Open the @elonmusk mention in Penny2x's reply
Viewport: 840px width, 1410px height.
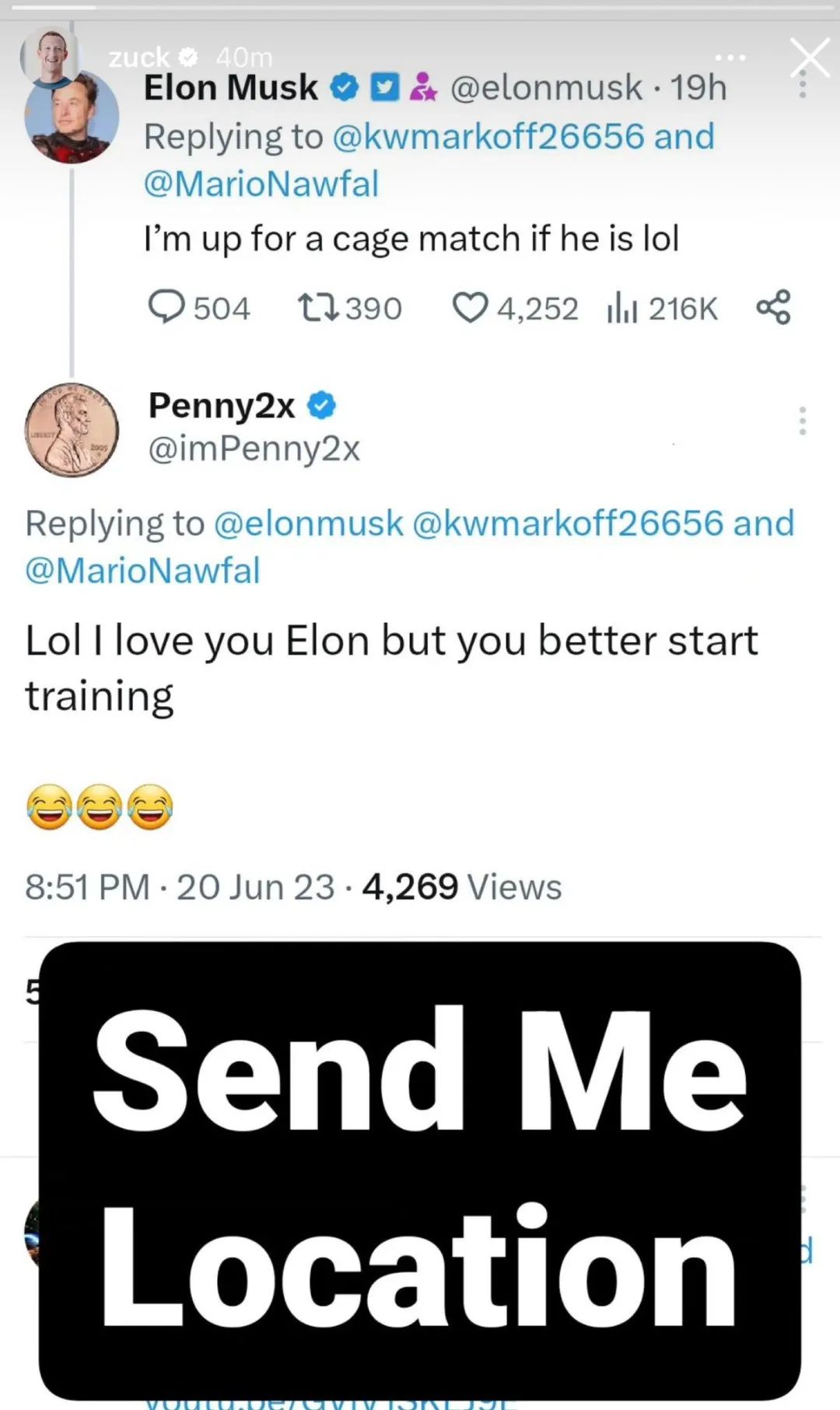click(x=308, y=523)
